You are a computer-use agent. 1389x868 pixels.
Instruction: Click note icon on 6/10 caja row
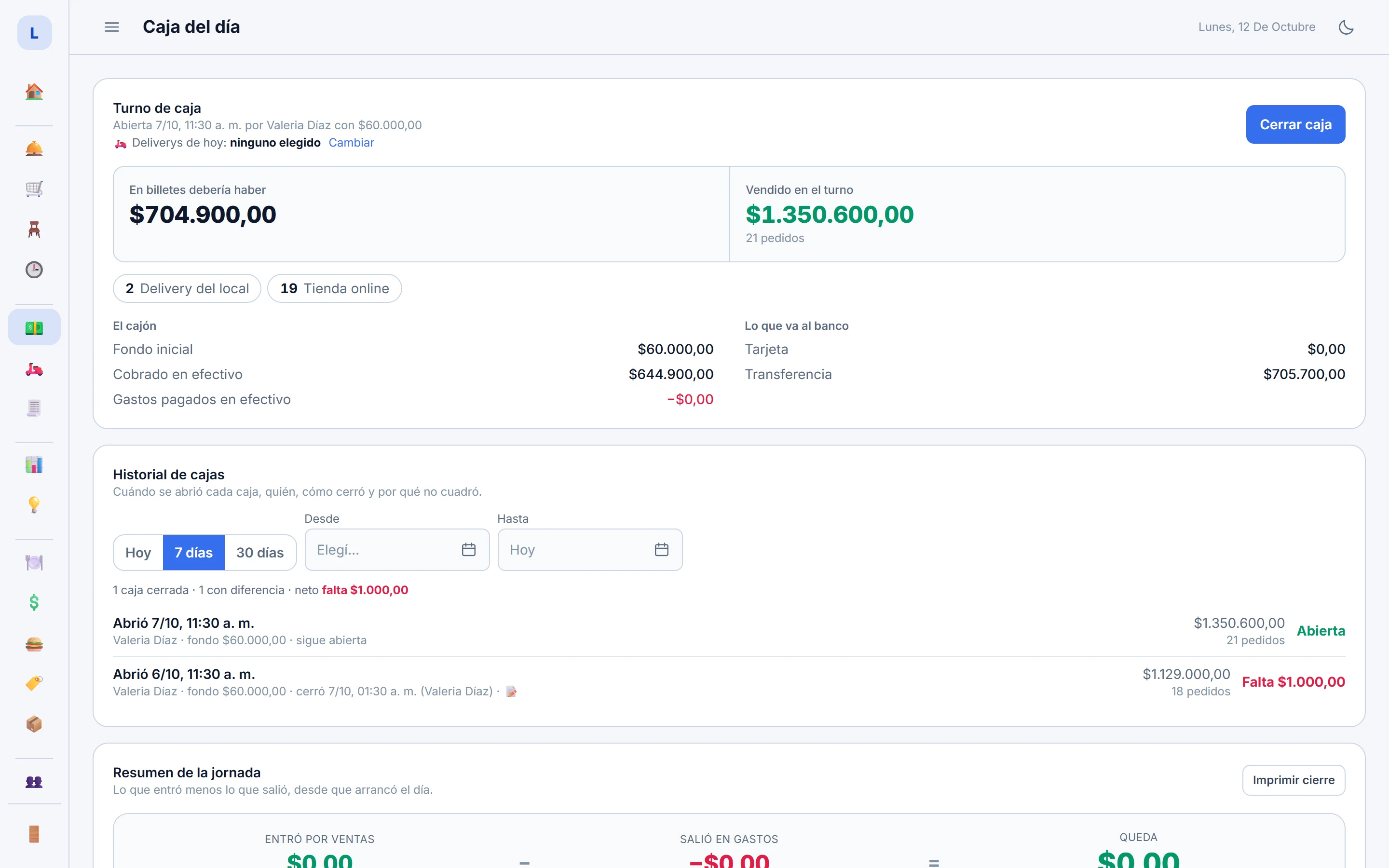(x=511, y=691)
